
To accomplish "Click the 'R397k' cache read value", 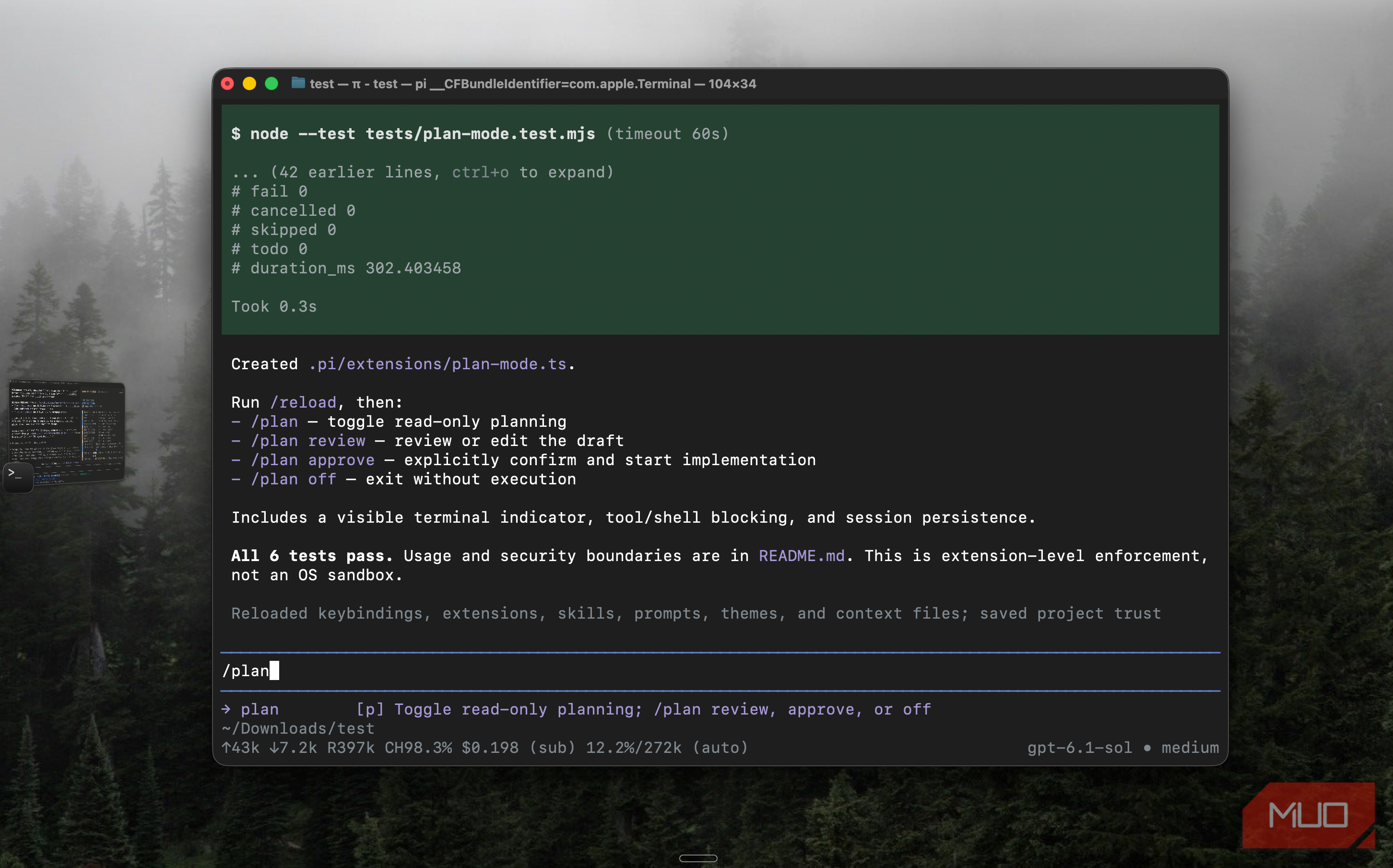I will (x=351, y=748).
